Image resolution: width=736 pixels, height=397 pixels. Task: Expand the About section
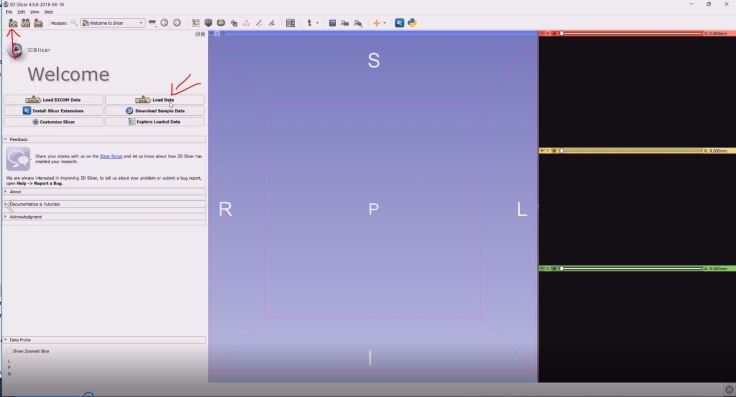click(104, 191)
